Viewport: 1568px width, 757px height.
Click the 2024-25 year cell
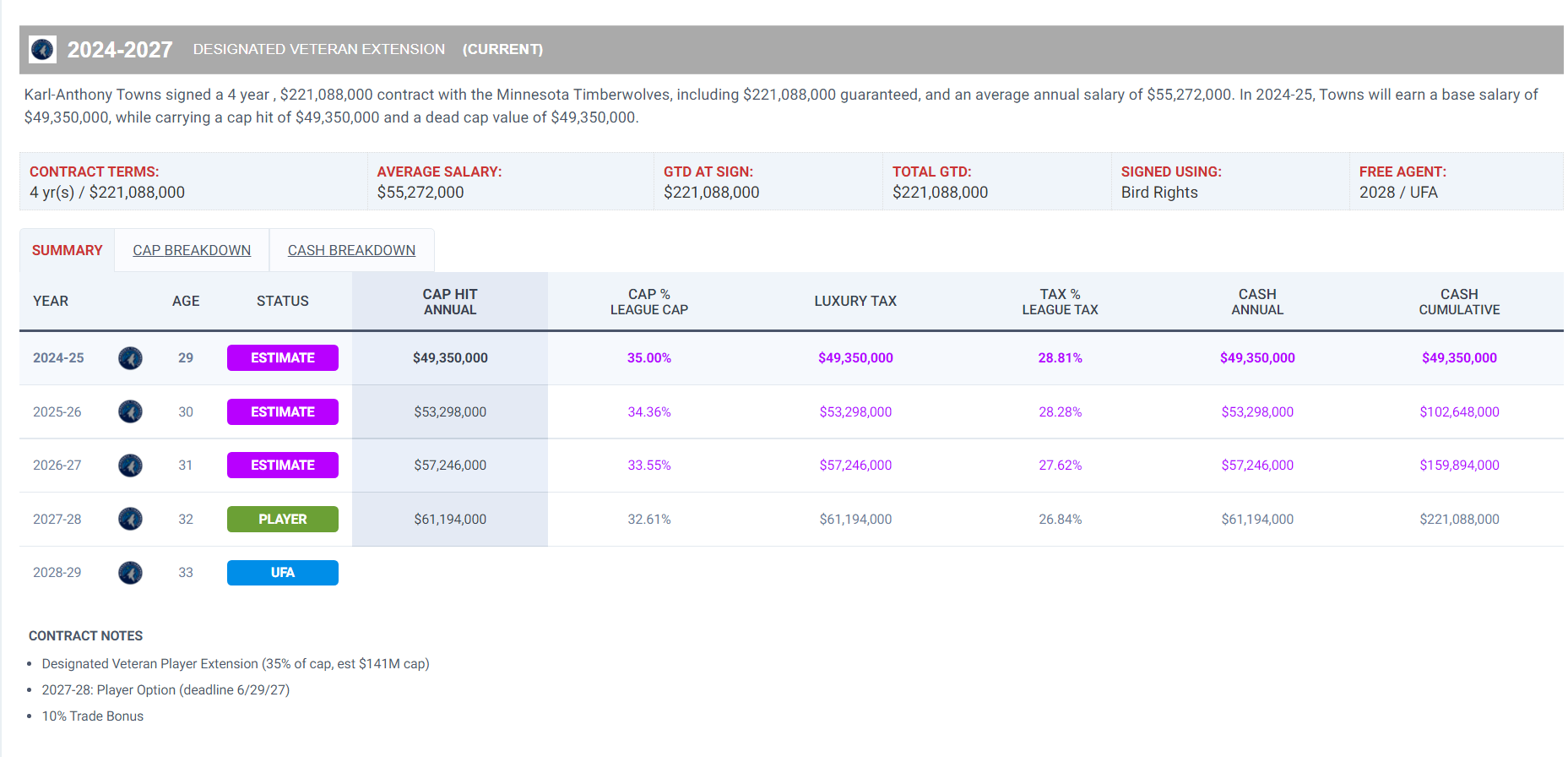pyautogui.click(x=58, y=358)
